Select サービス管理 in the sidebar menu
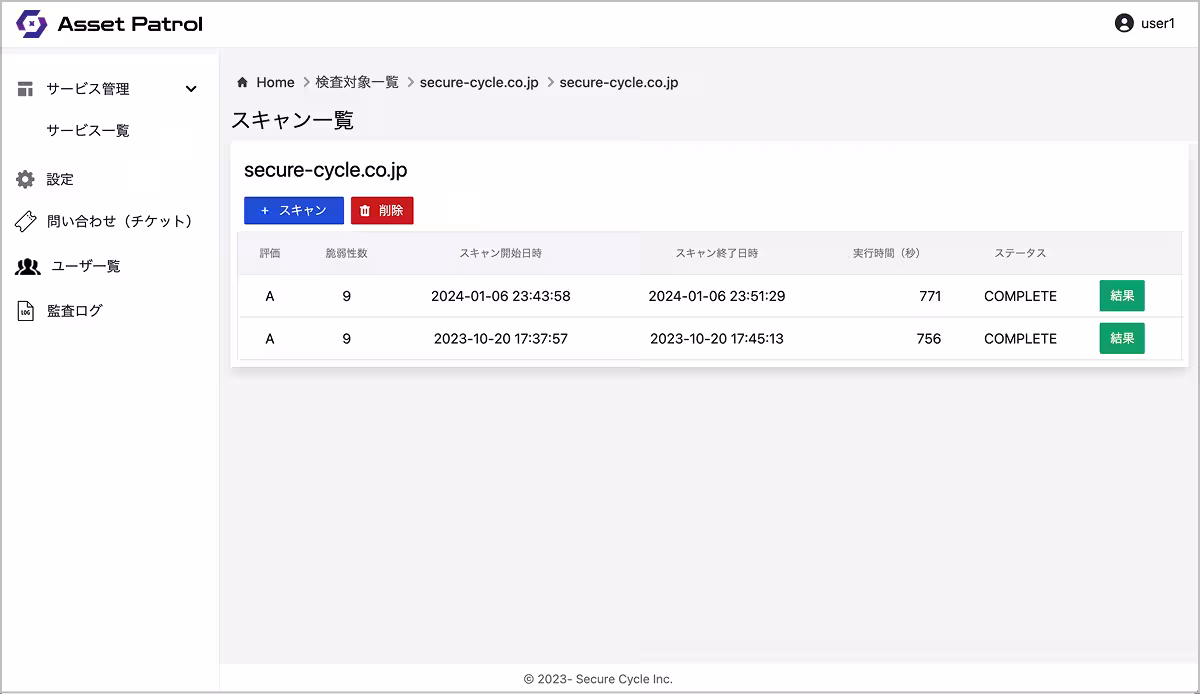Screen dimensions: 1200x694 (x=88, y=88)
